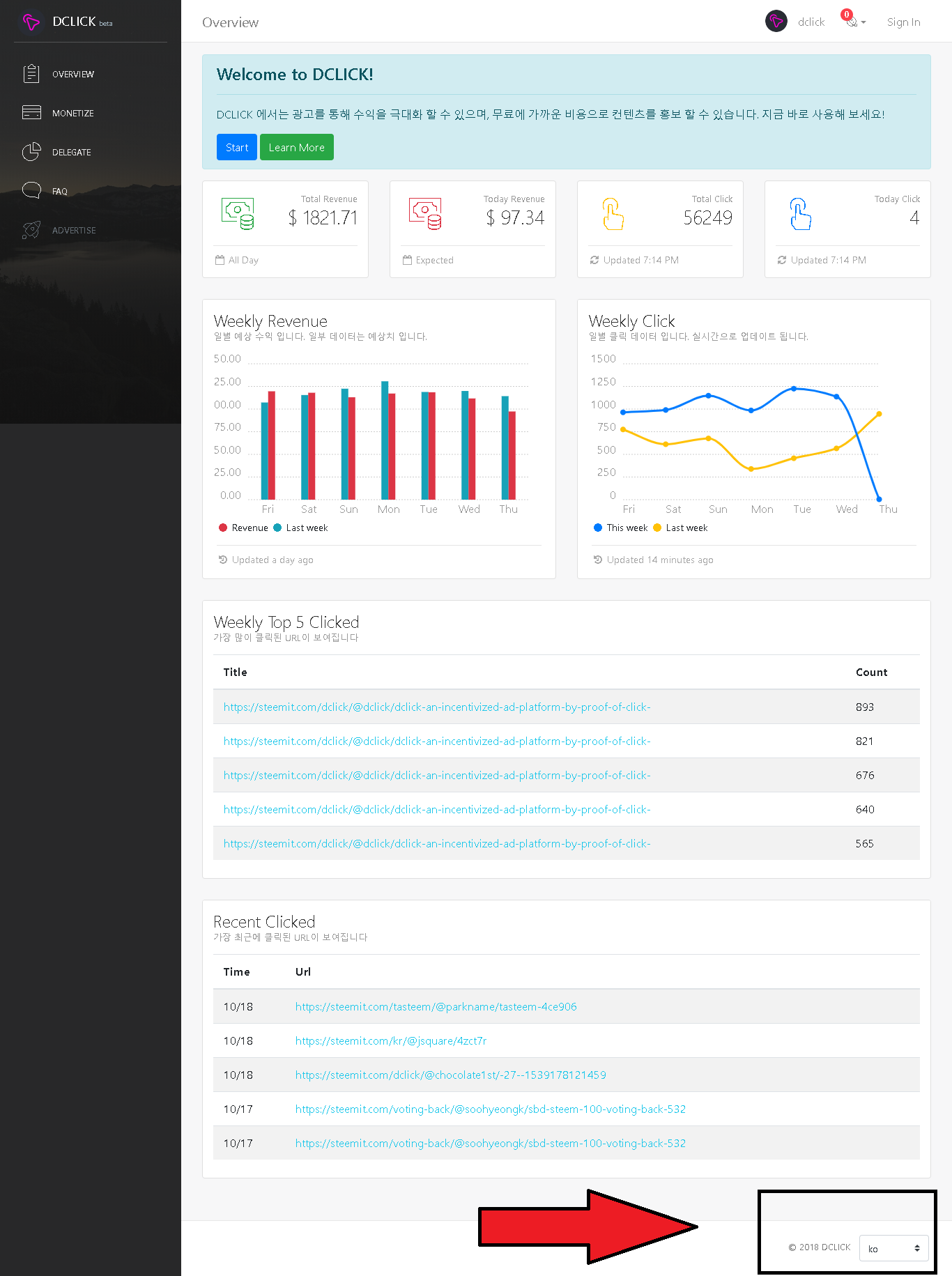
Task: Click the dclick profile avatar
Action: (776, 22)
